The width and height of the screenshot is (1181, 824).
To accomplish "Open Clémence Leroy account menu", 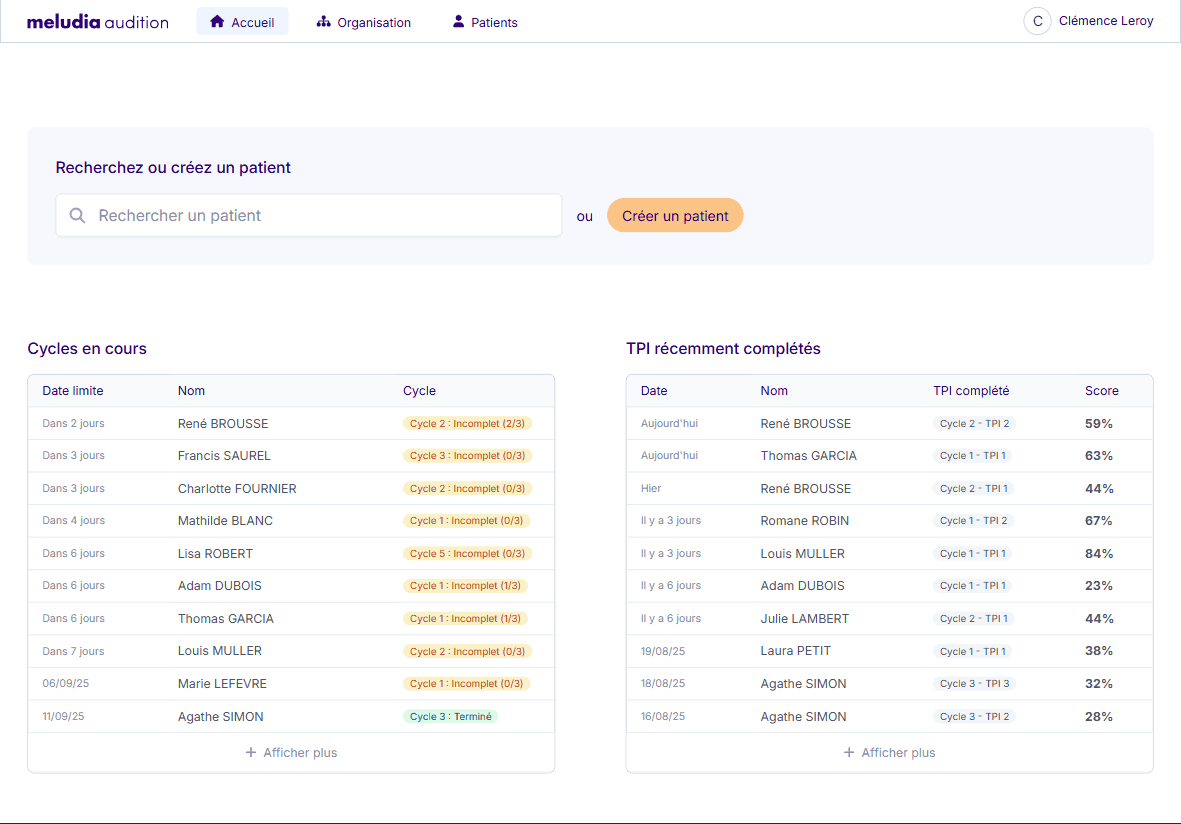I will click(x=1105, y=21).
